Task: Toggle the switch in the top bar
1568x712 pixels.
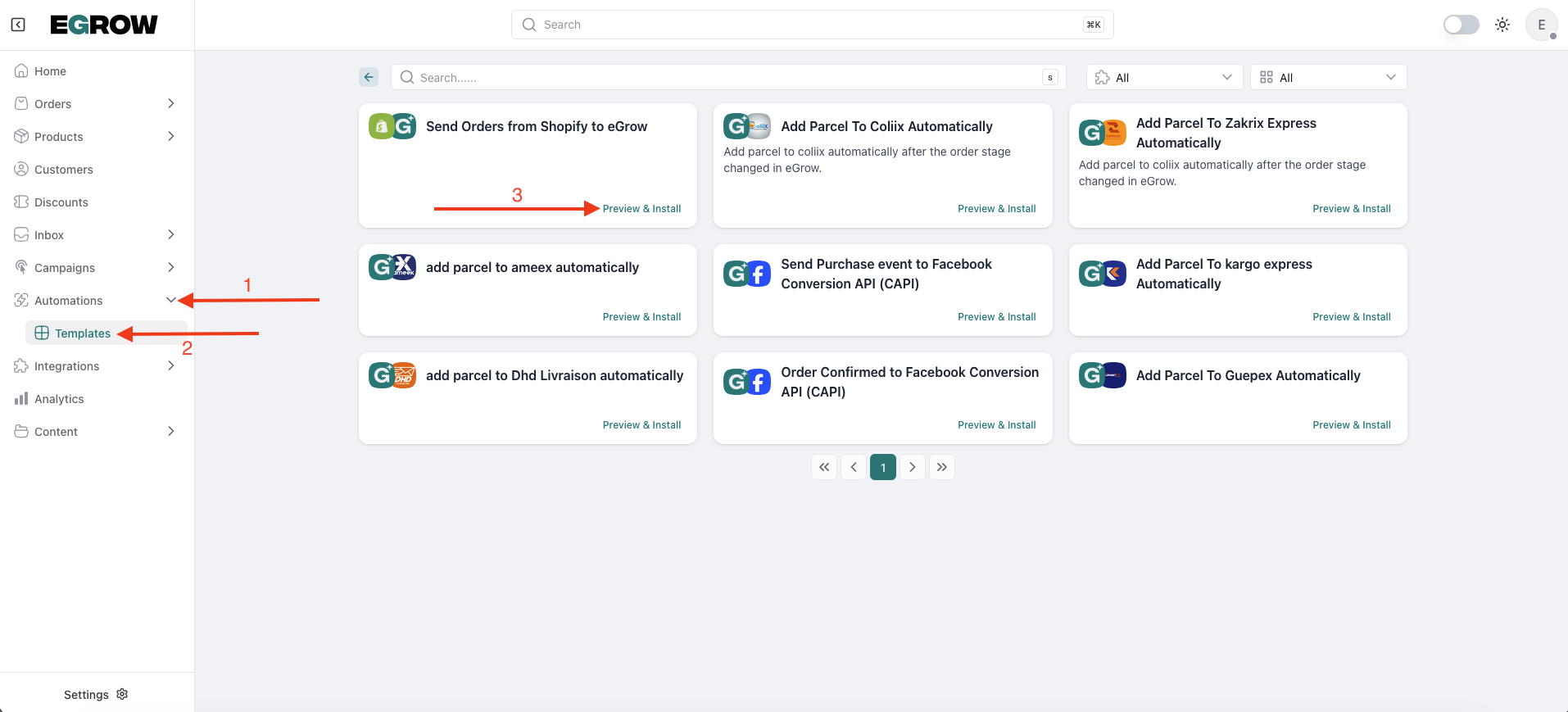Action: (x=1461, y=25)
